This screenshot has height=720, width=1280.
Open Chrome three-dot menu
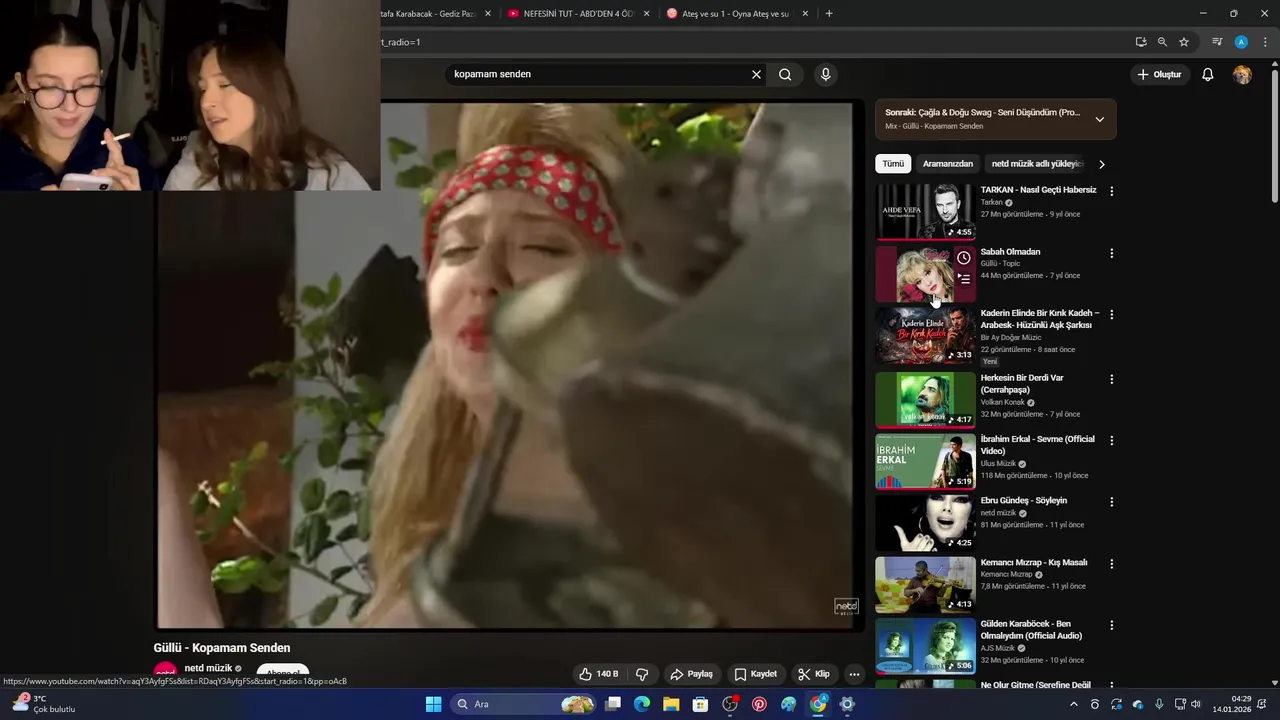(1265, 42)
